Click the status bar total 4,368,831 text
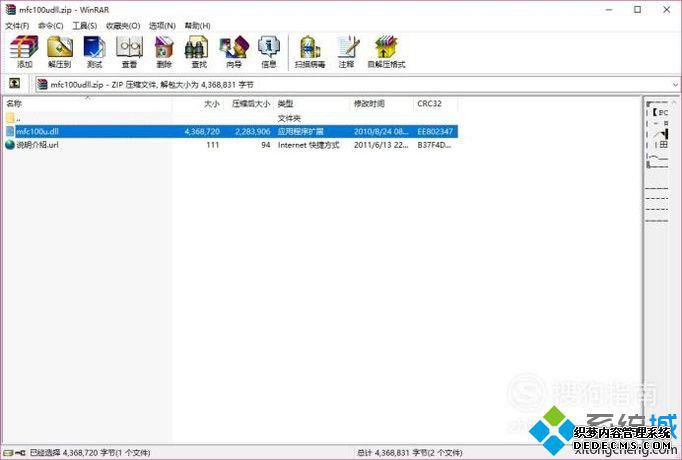Image resolution: width=682 pixels, height=460 pixels. (x=410, y=453)
